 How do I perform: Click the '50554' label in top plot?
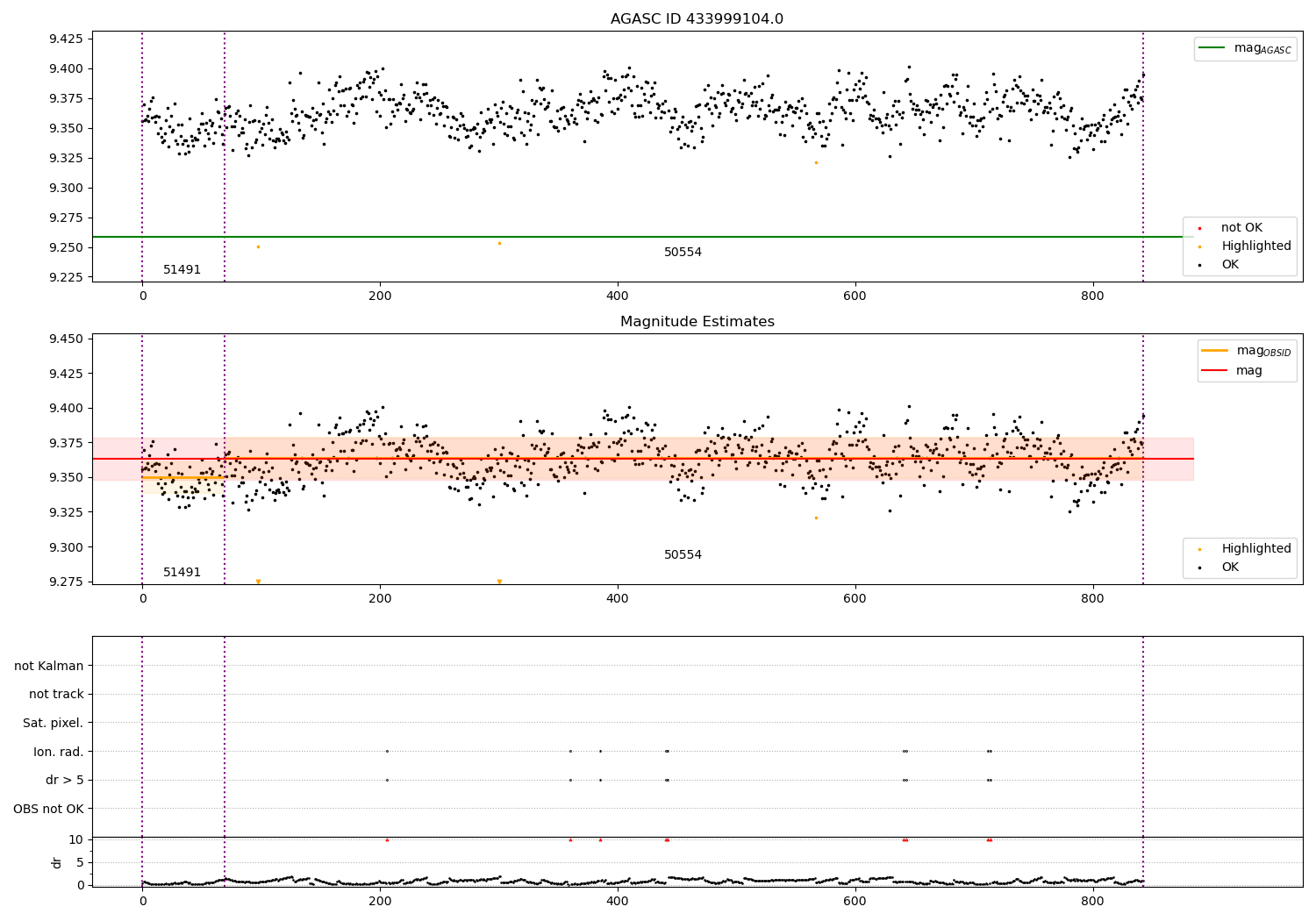coord(683,253)
